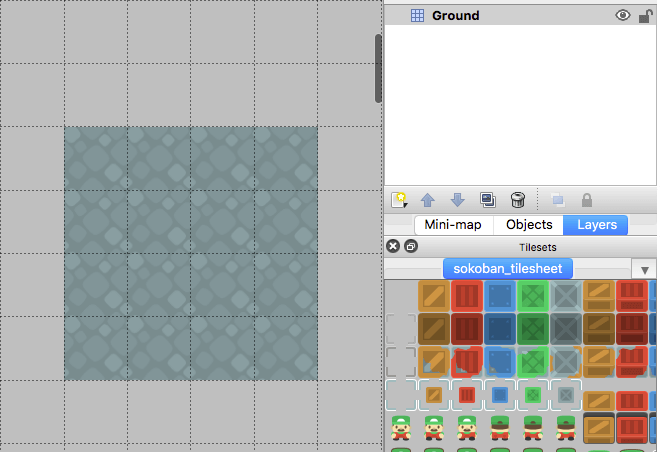Choose the small red crate goal tile

click(467, 395)
